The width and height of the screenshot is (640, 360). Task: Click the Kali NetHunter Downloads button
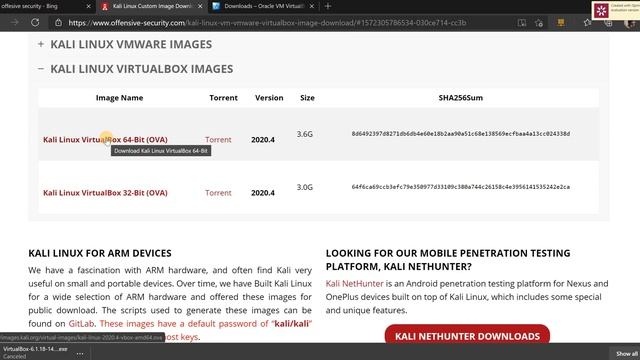pyautogui.click(x=467, y=336)
